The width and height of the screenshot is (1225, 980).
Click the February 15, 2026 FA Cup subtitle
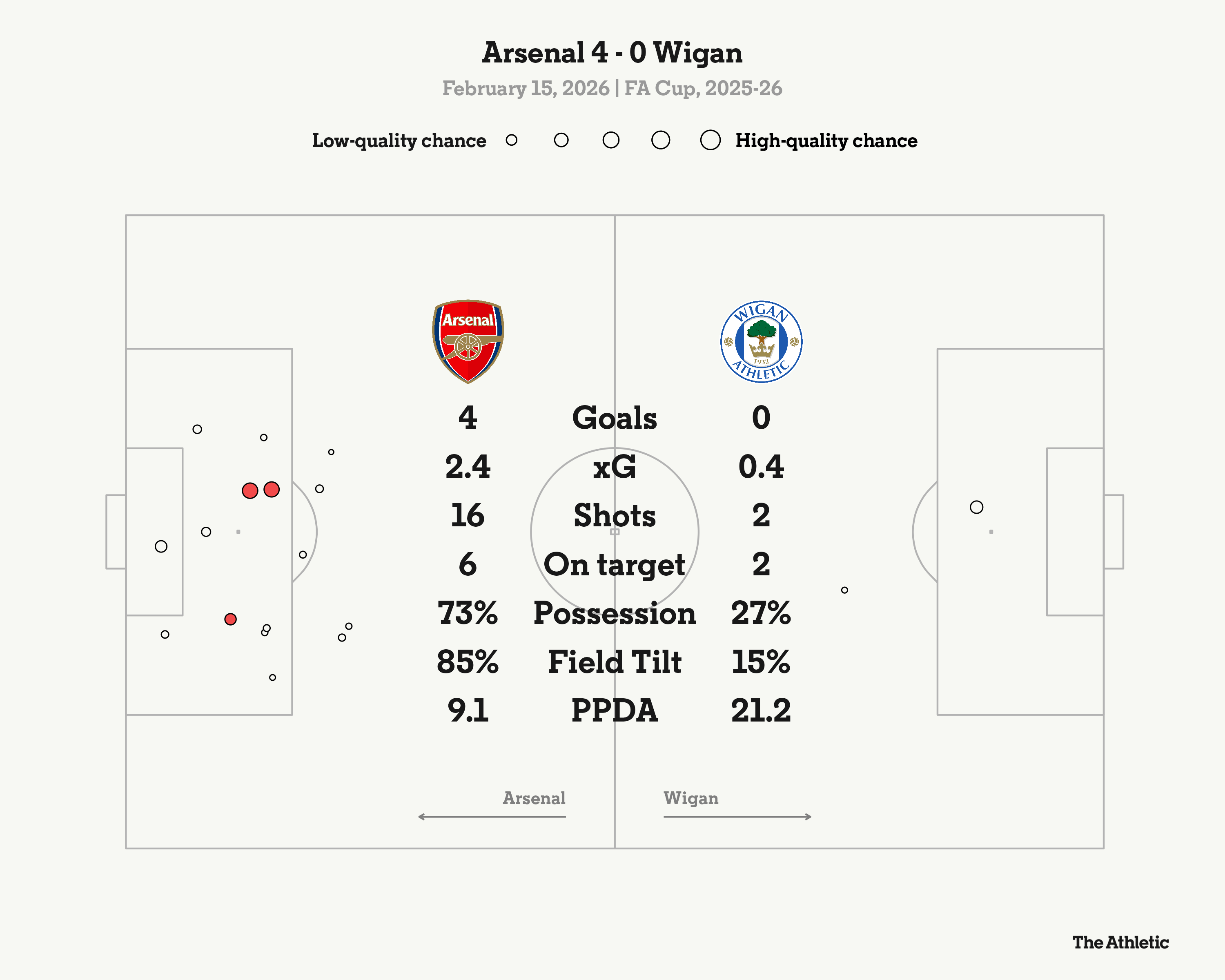[612, 89]
